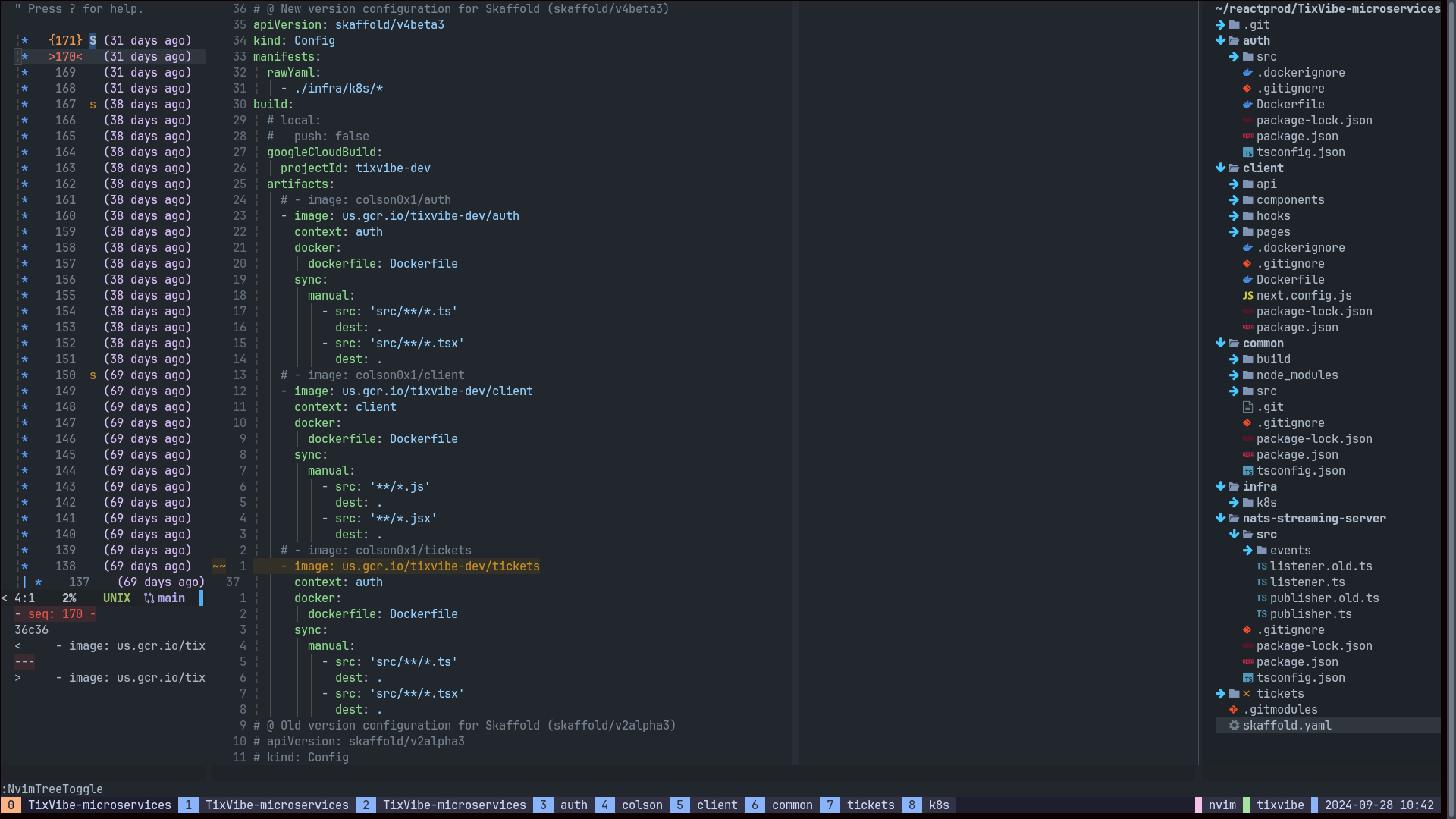
Task: Click TypeScript icon beside publisher.ts
Action: 1261,614
